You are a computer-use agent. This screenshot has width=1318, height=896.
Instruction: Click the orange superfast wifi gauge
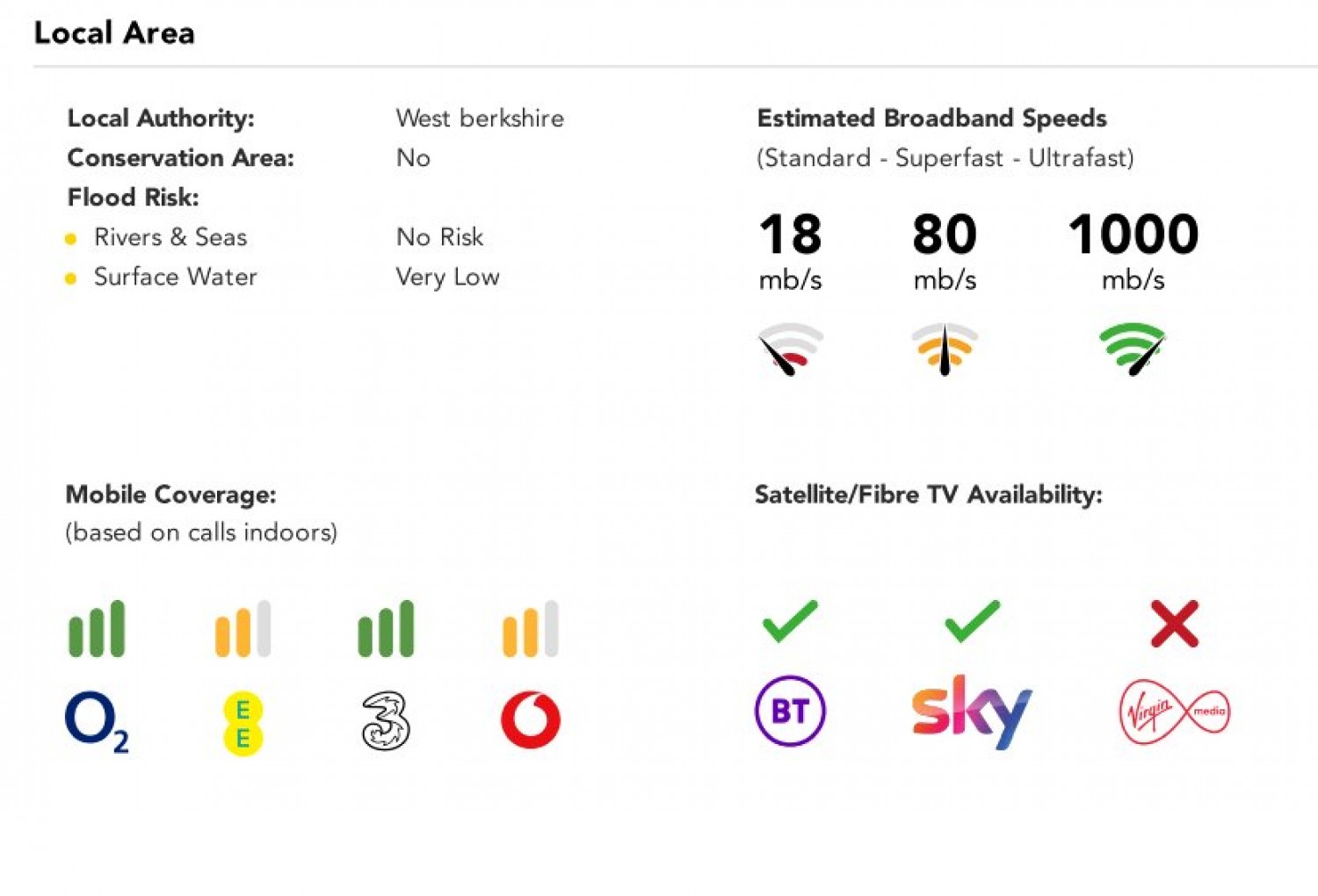pos(945,349)
